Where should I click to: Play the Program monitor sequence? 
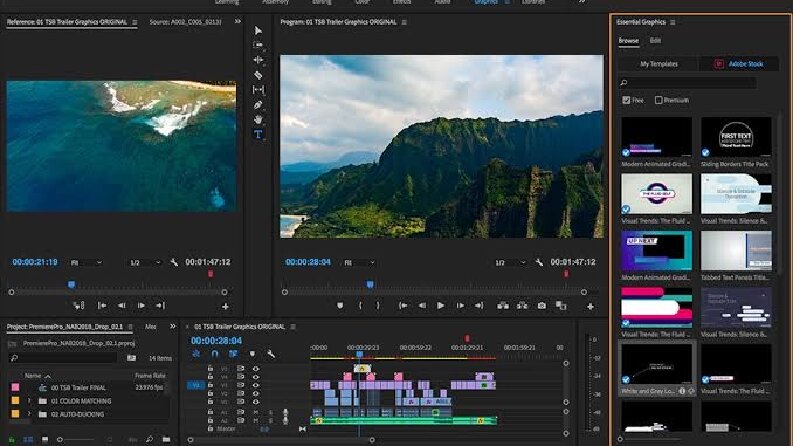440,305
